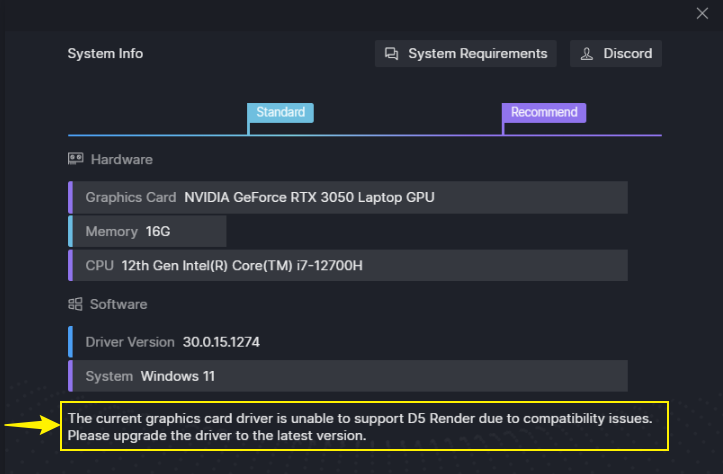Click the chat icon beside System Requirements
The width and height of the screenshot is (723, 474).
click(391, 54)
